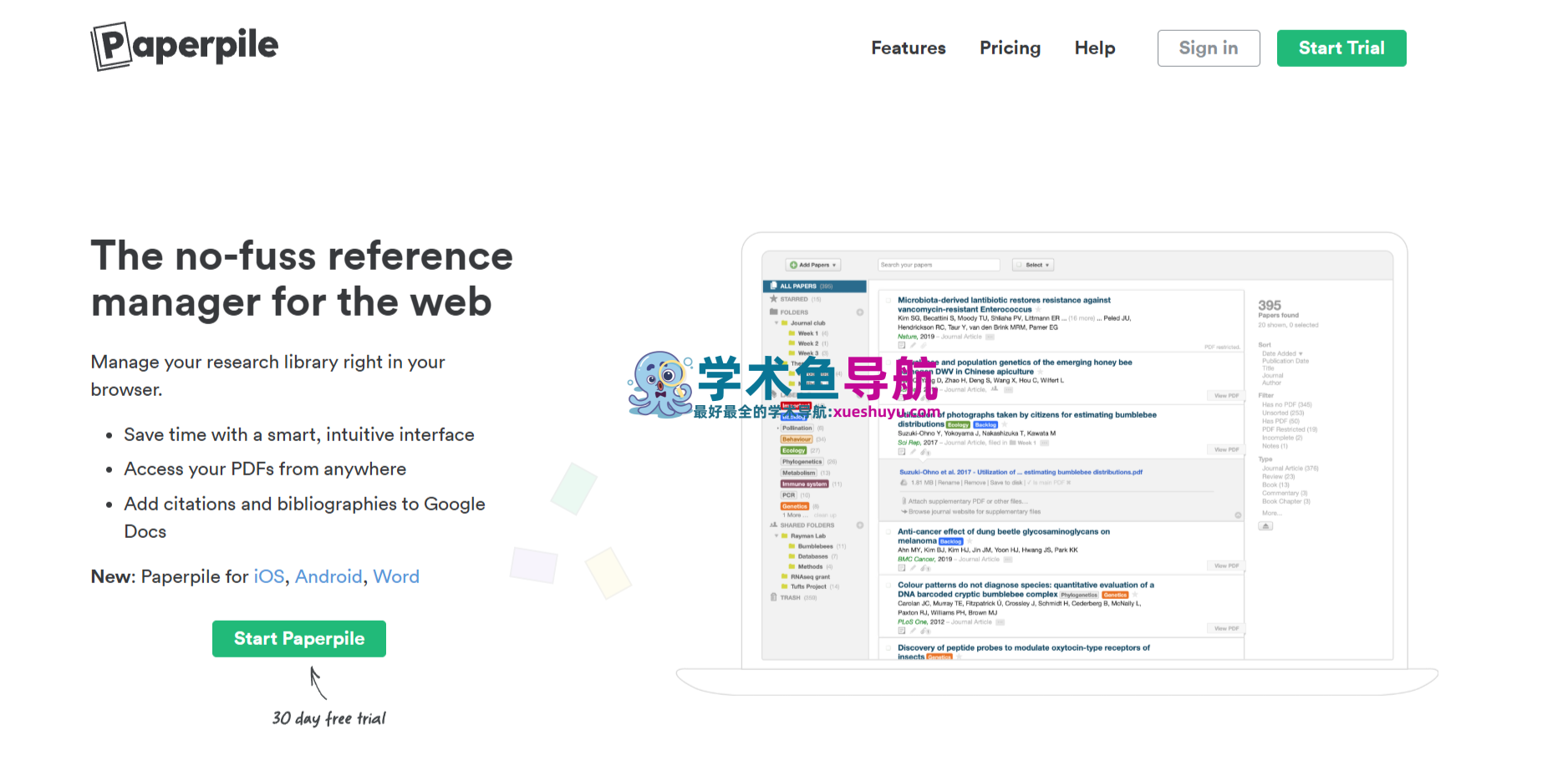Star the Anti-cancer effect dung beetle paper

(970, 541)
